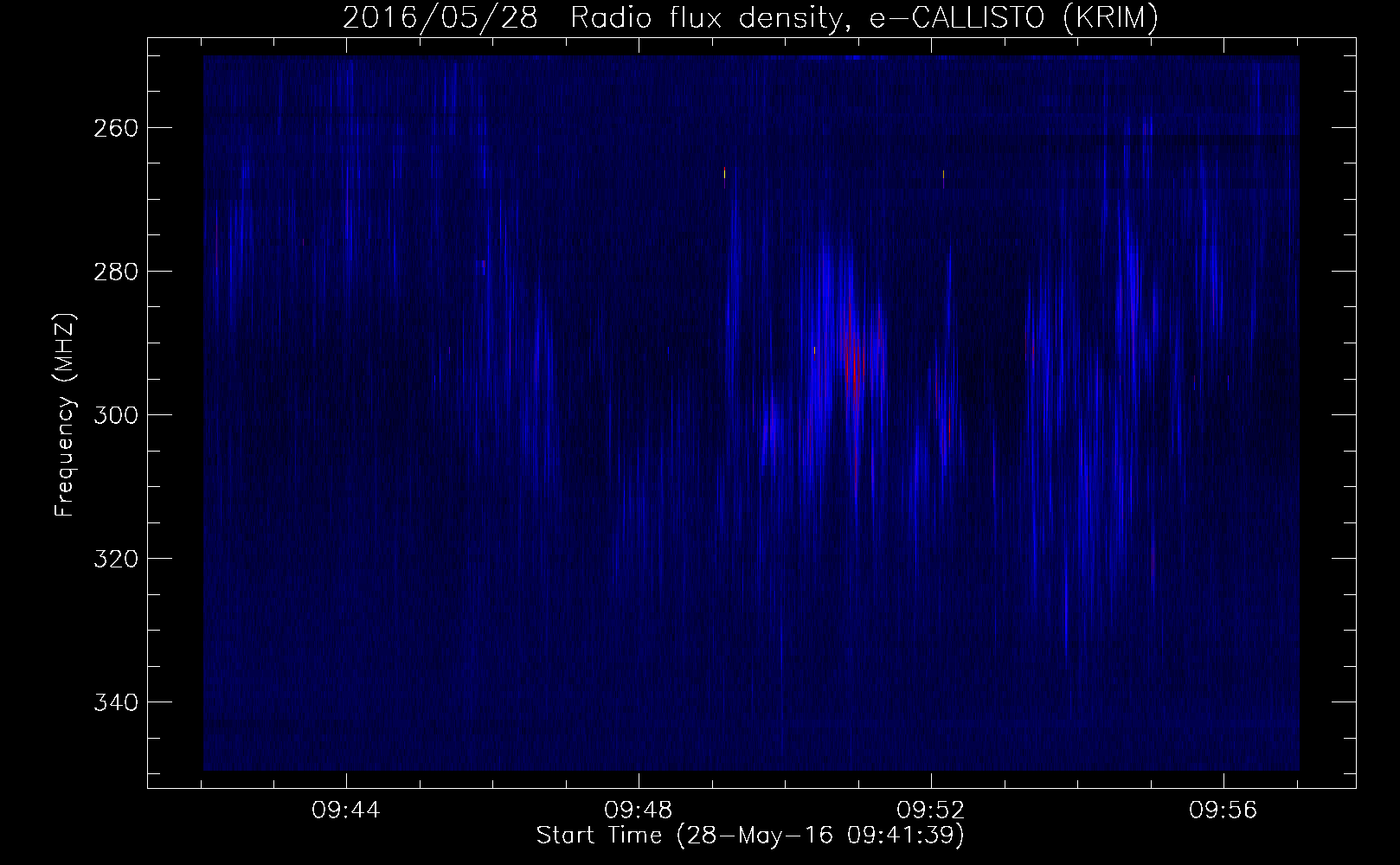Click the 300 frequency tick label
Screen dimensions: 1400x865
(114, 415)
